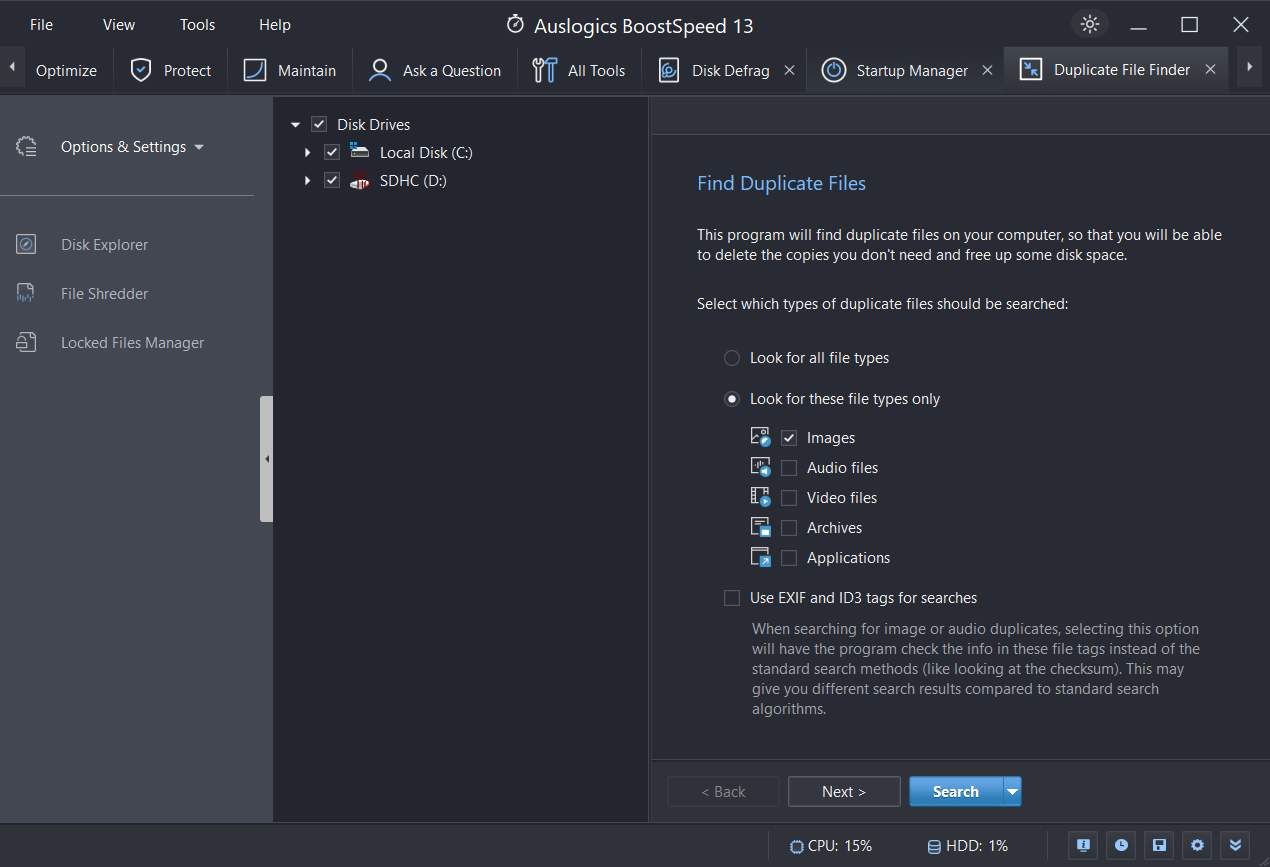This screenshot has width=1270, height=867.
Task: Switch to the Startup Manager tab
Action: (x=911, y=70)
